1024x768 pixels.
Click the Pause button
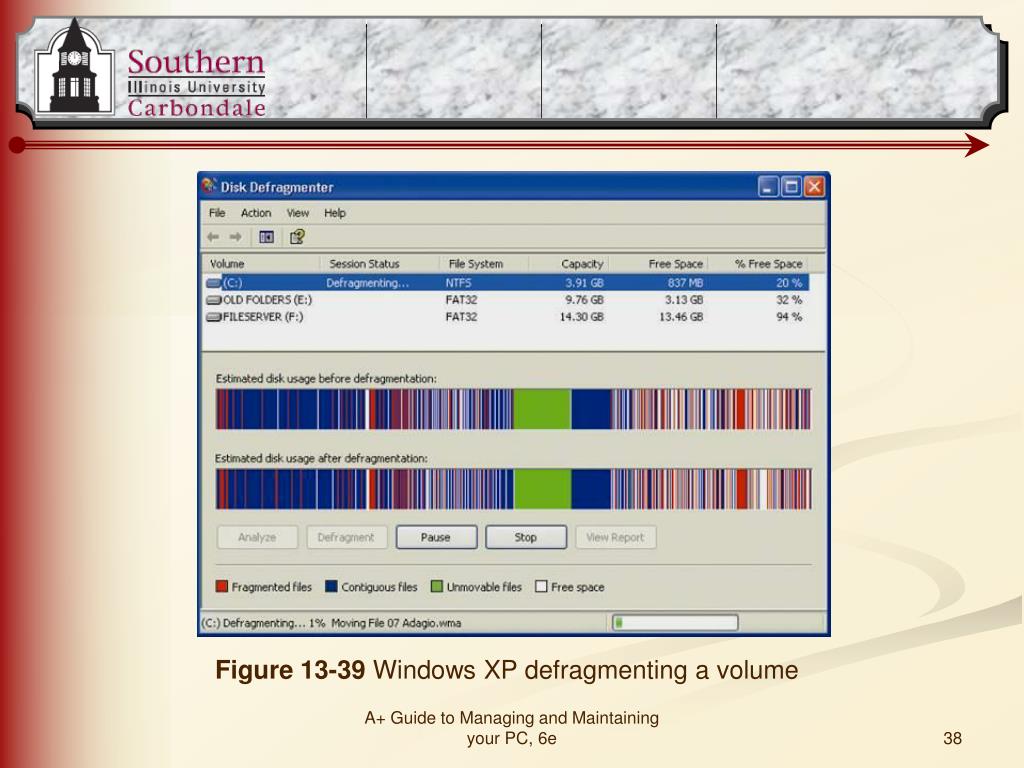[436, 537]
